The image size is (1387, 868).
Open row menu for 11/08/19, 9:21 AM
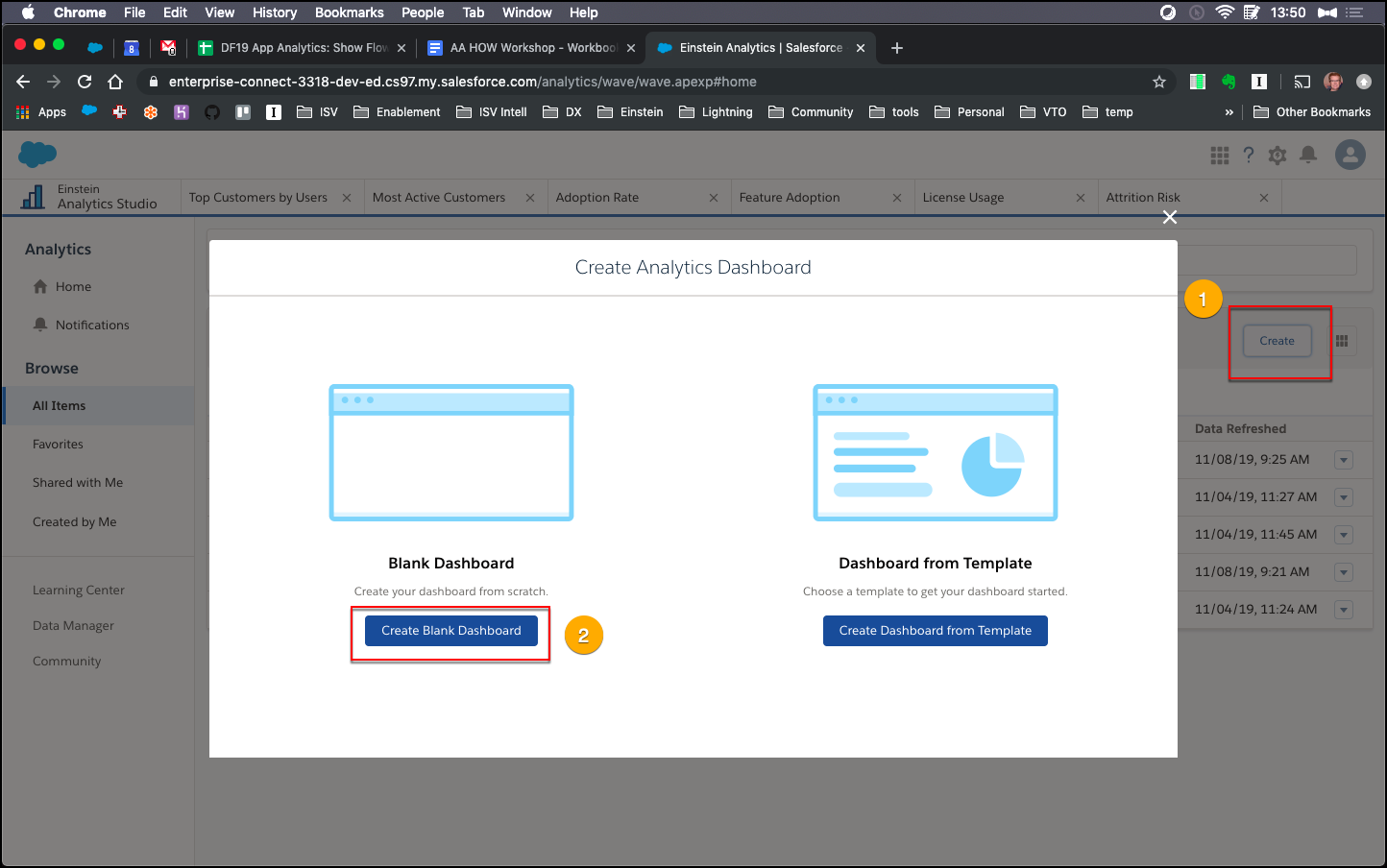(1344, 572)
